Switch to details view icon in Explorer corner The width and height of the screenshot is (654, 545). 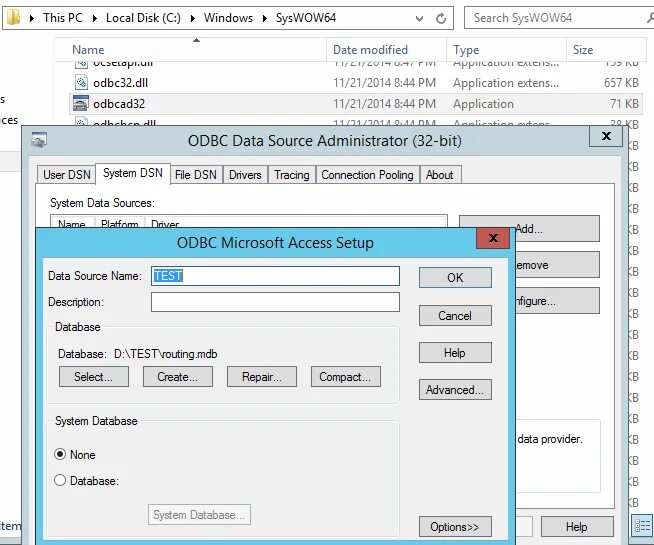tap(643, 525)
